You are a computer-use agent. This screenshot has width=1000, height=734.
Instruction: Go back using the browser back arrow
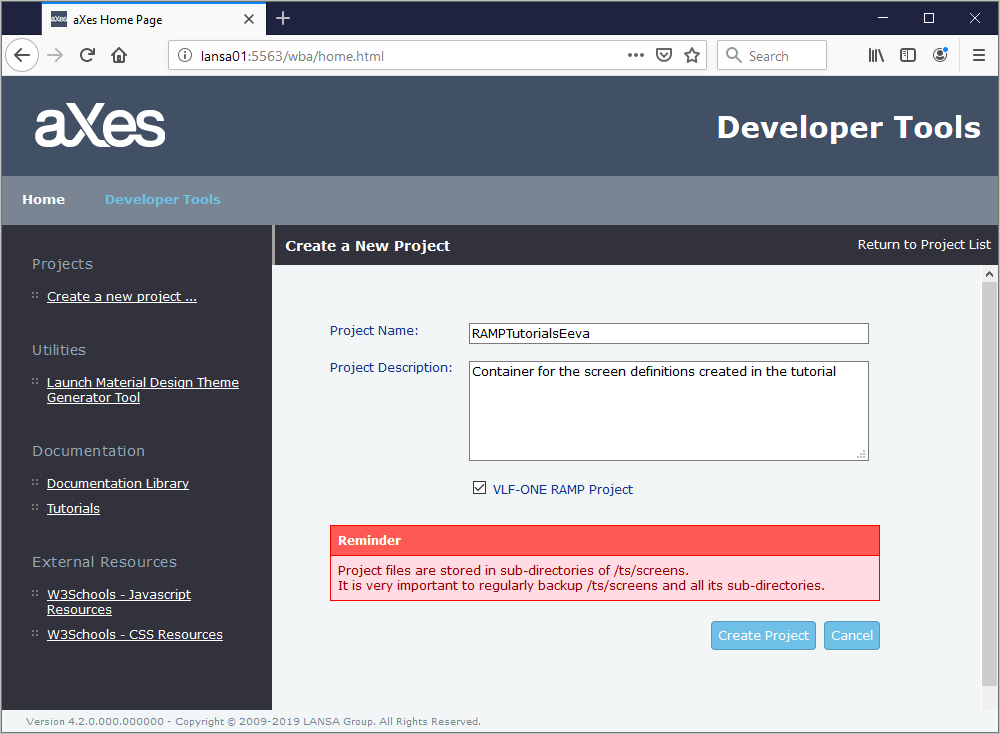[x=22, y=55]
